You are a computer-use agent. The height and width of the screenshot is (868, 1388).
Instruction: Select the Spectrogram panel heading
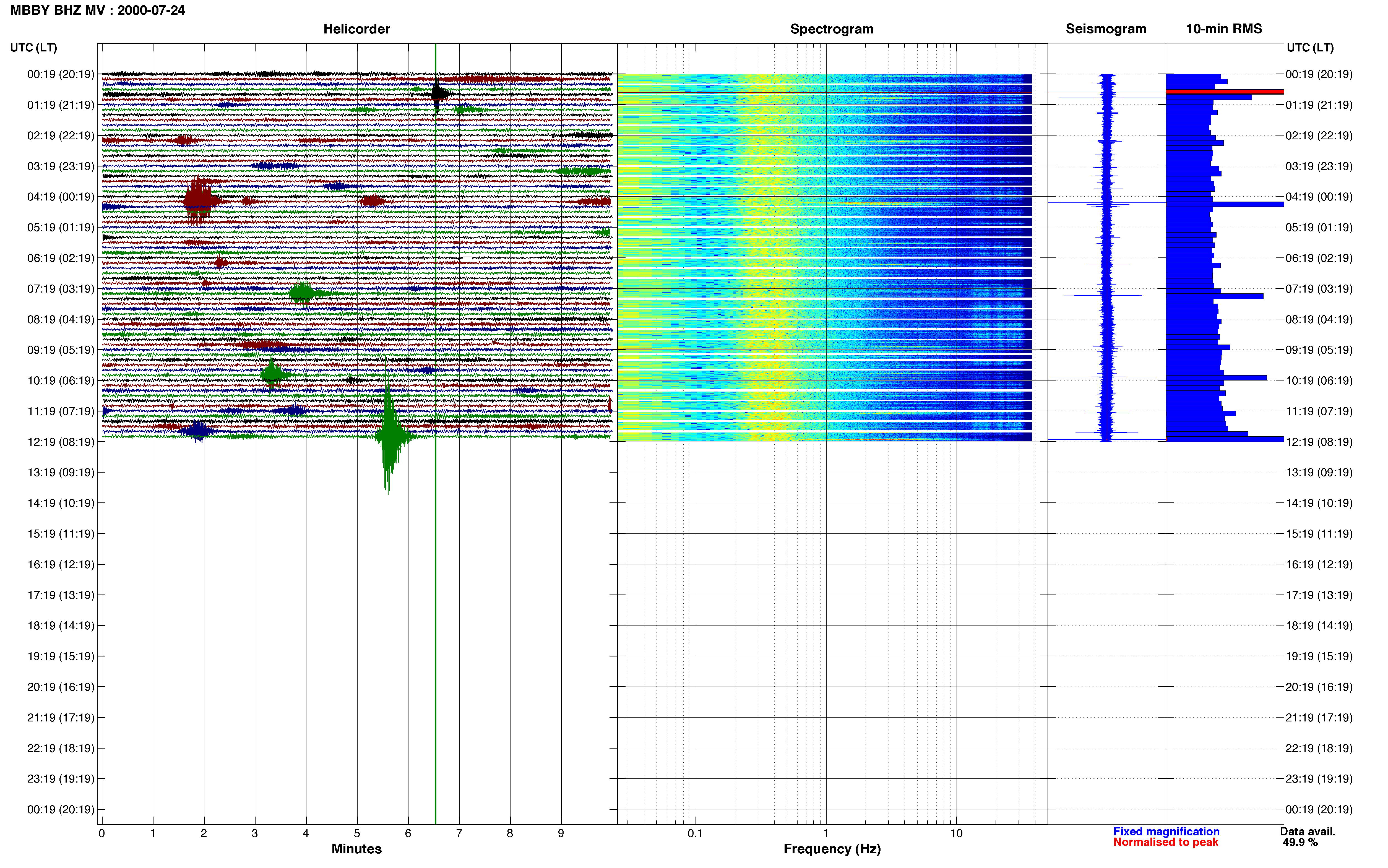coord(832,29)
